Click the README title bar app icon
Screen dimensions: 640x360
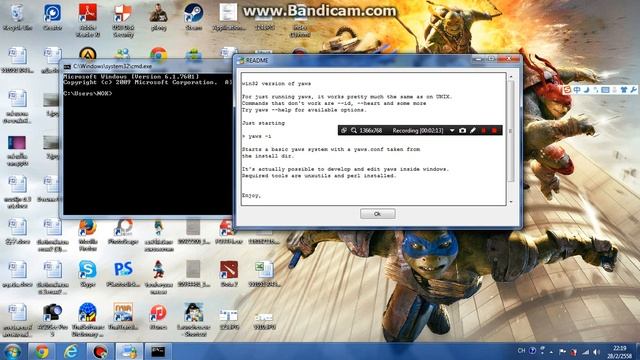[241, 60]
